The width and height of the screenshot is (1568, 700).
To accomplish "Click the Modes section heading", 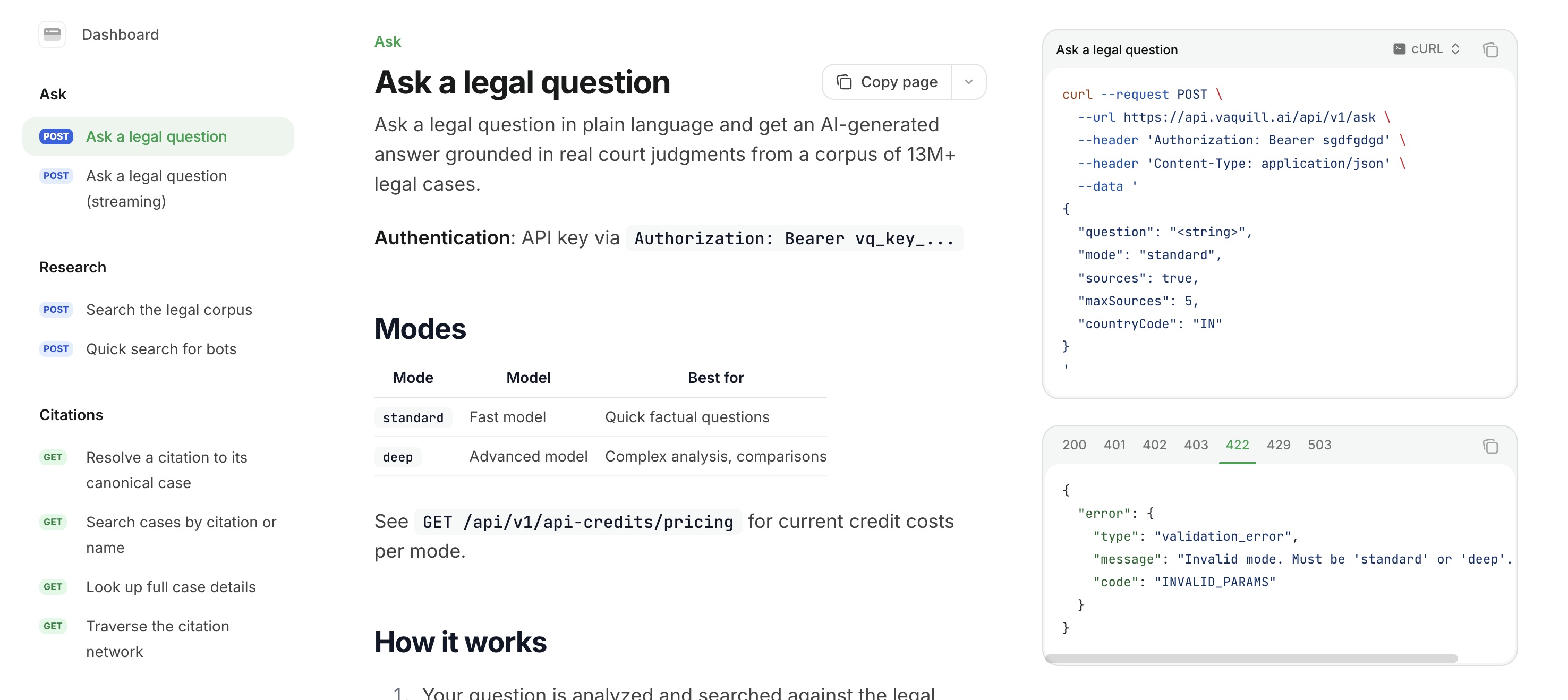I will pos(420,329).
